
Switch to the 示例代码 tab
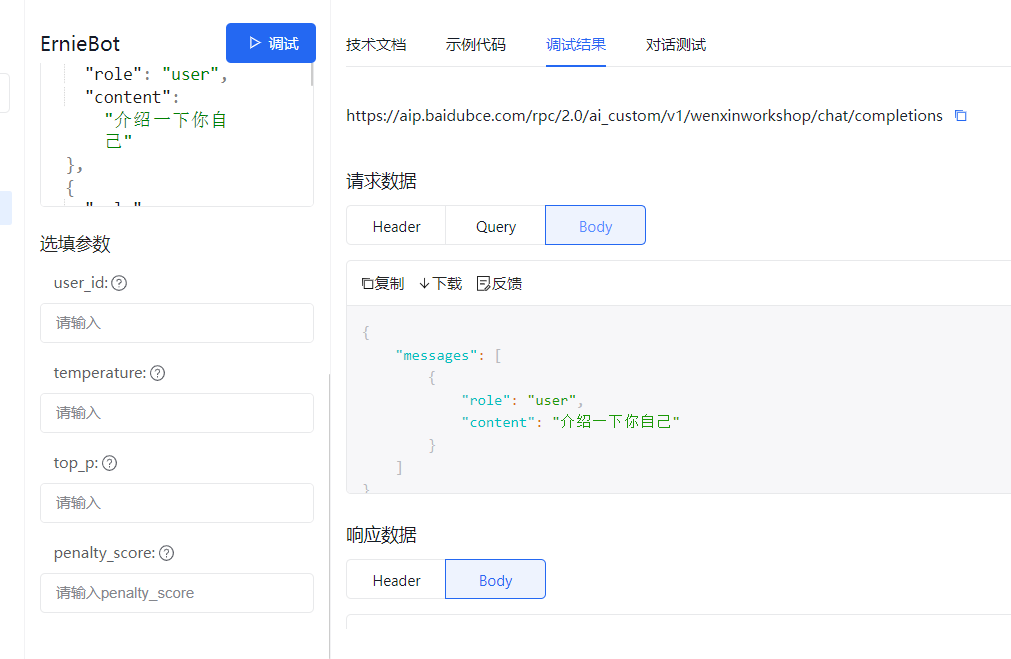click(476, 44)
